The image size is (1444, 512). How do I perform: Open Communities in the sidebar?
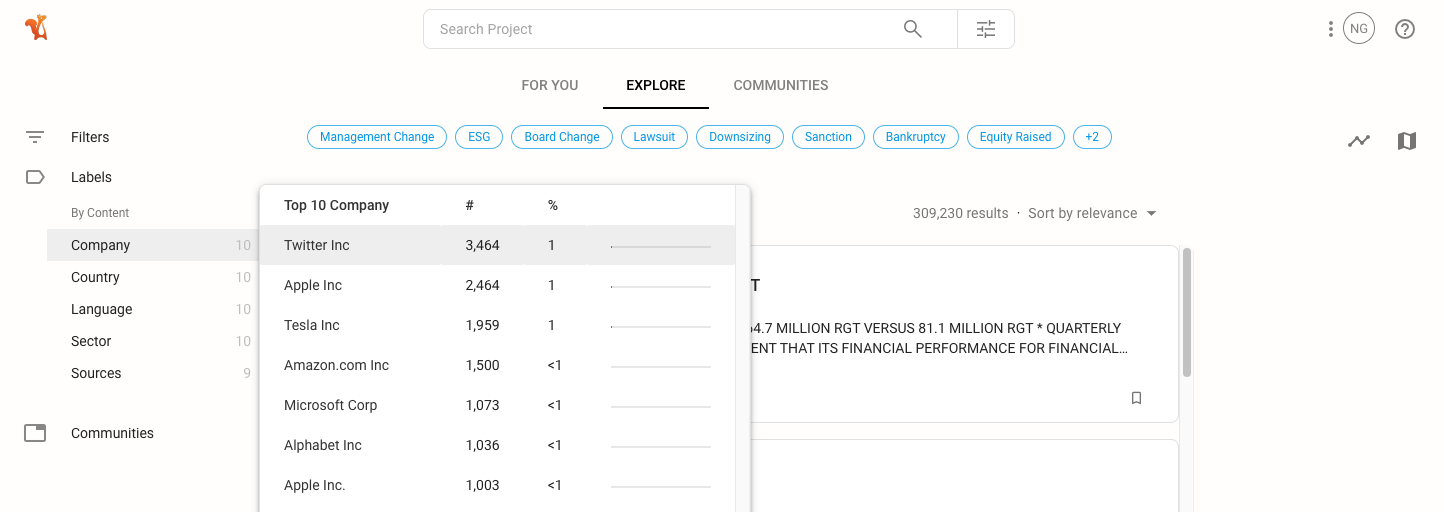pyautogui.click(x=112, y=433)
